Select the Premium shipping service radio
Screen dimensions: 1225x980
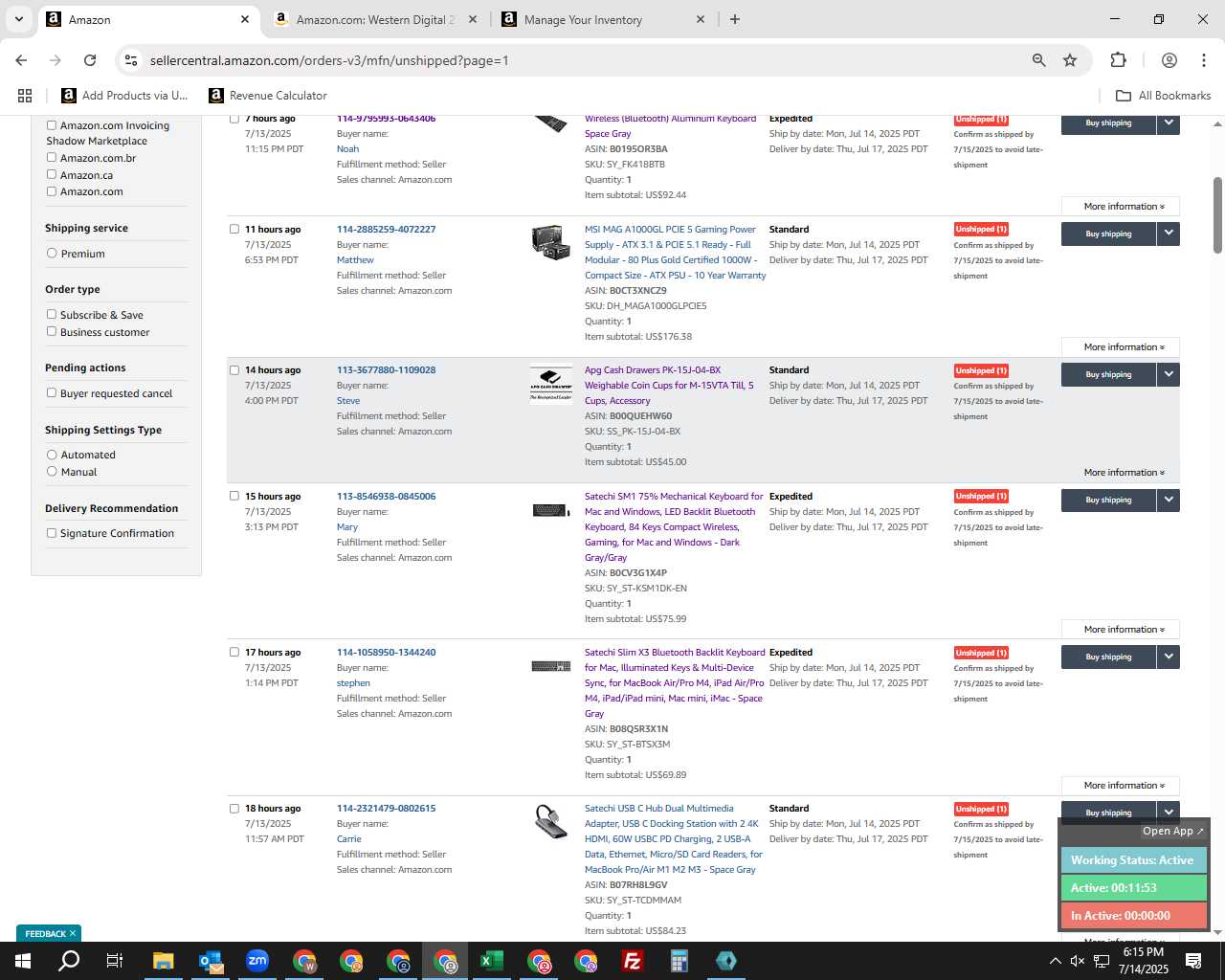pos(52,254)
